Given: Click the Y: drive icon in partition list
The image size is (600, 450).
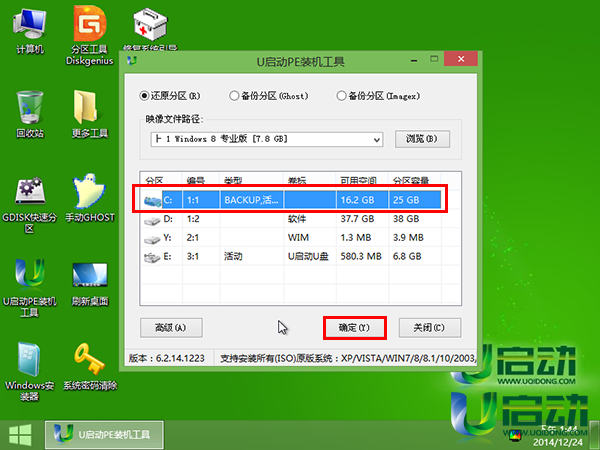Looking at the screenshot, I should coord(152,240).
